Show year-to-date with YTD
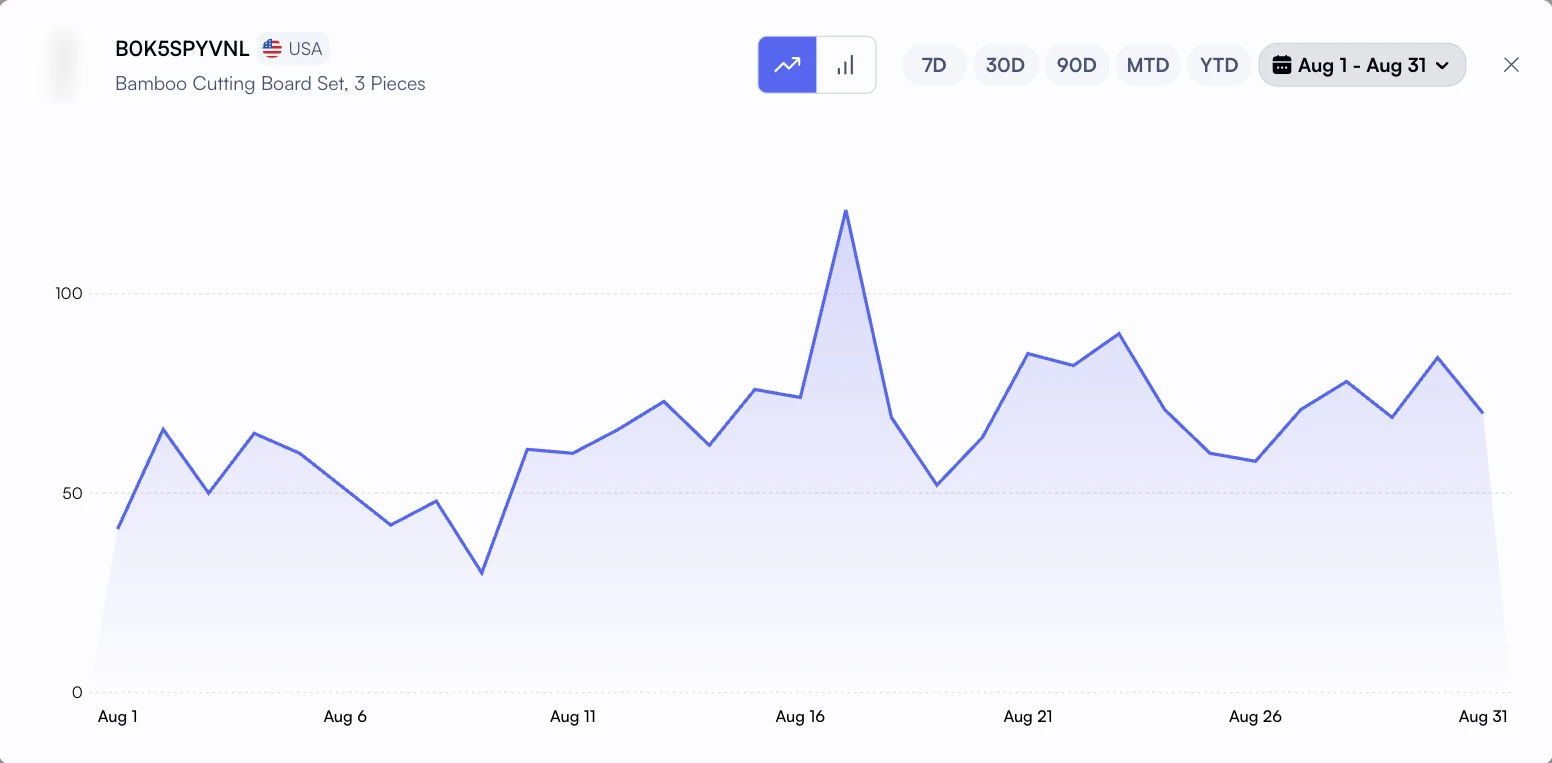 pyautogui.click(x=1219, y=65)
